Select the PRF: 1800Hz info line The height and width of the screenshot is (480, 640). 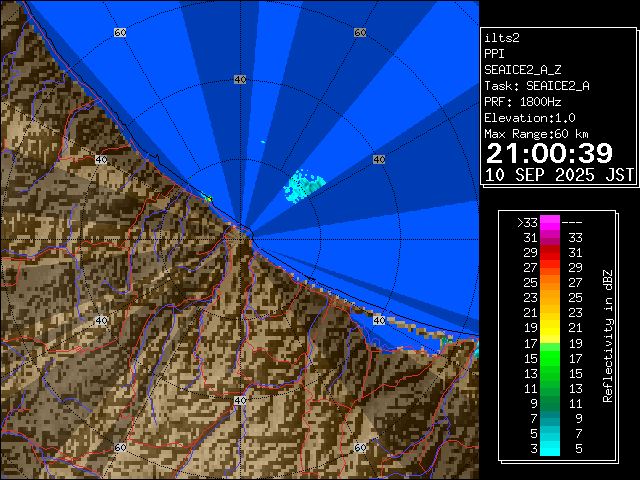pos(522,101)
